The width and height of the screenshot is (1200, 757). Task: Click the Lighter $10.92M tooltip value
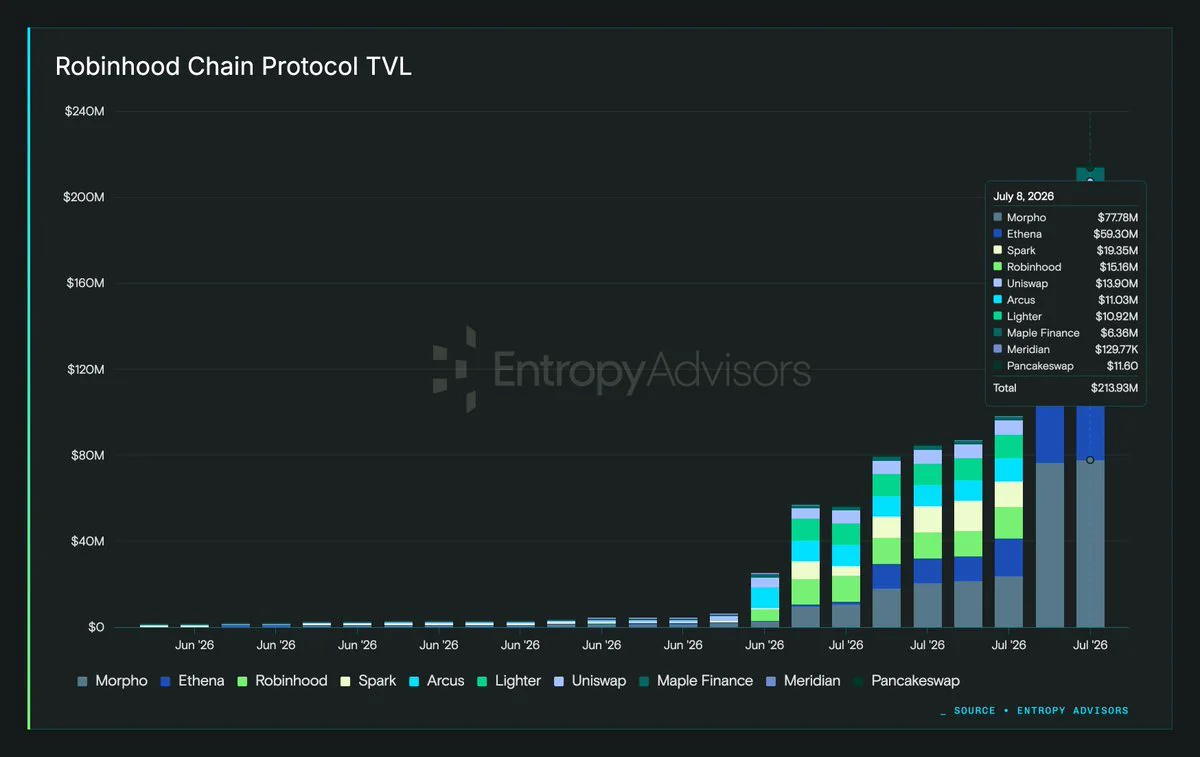[x=1116, y=317]
